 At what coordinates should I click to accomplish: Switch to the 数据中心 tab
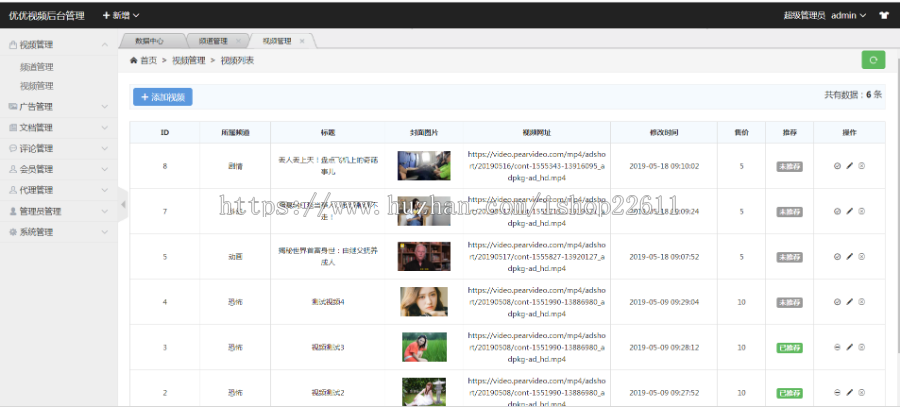point(149,41)
